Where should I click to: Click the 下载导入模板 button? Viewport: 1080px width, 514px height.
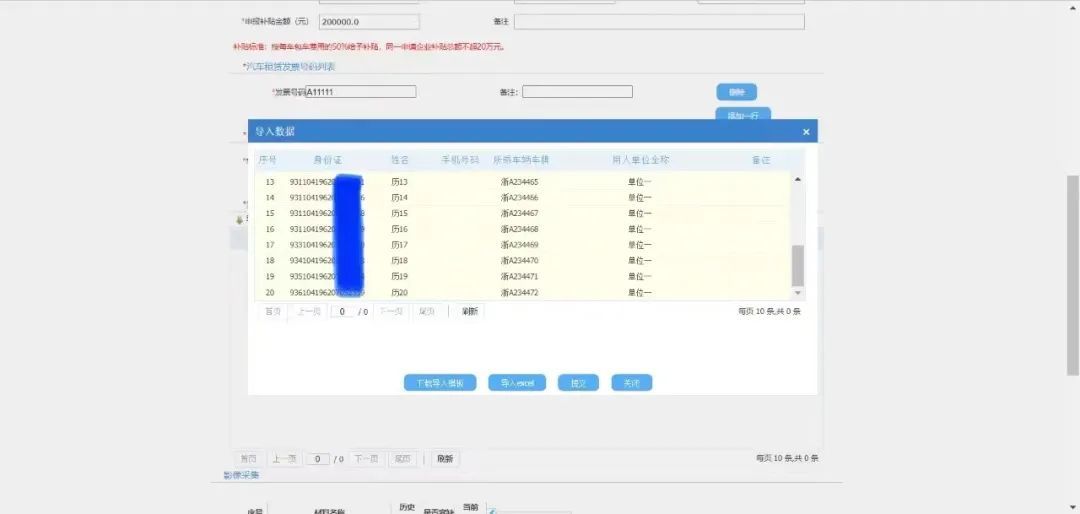pos(440,383)
